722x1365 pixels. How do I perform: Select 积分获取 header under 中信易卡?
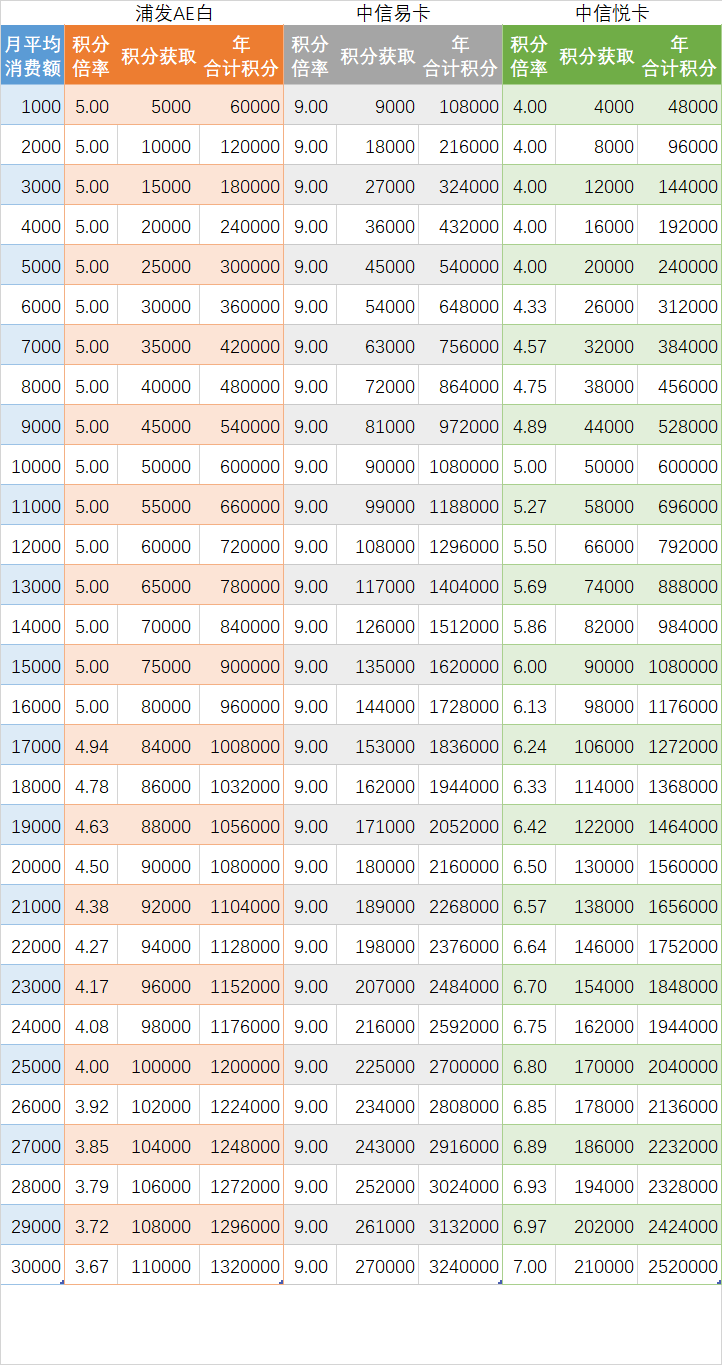(378, 56)
